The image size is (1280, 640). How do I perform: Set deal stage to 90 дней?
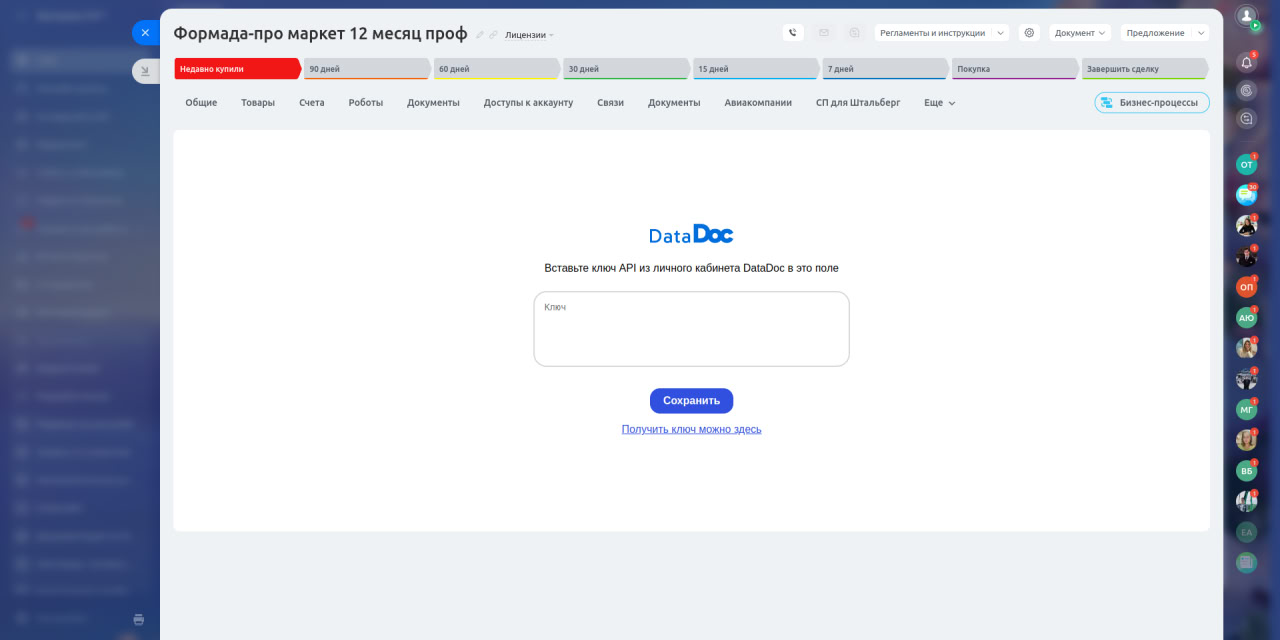(367, 69)
